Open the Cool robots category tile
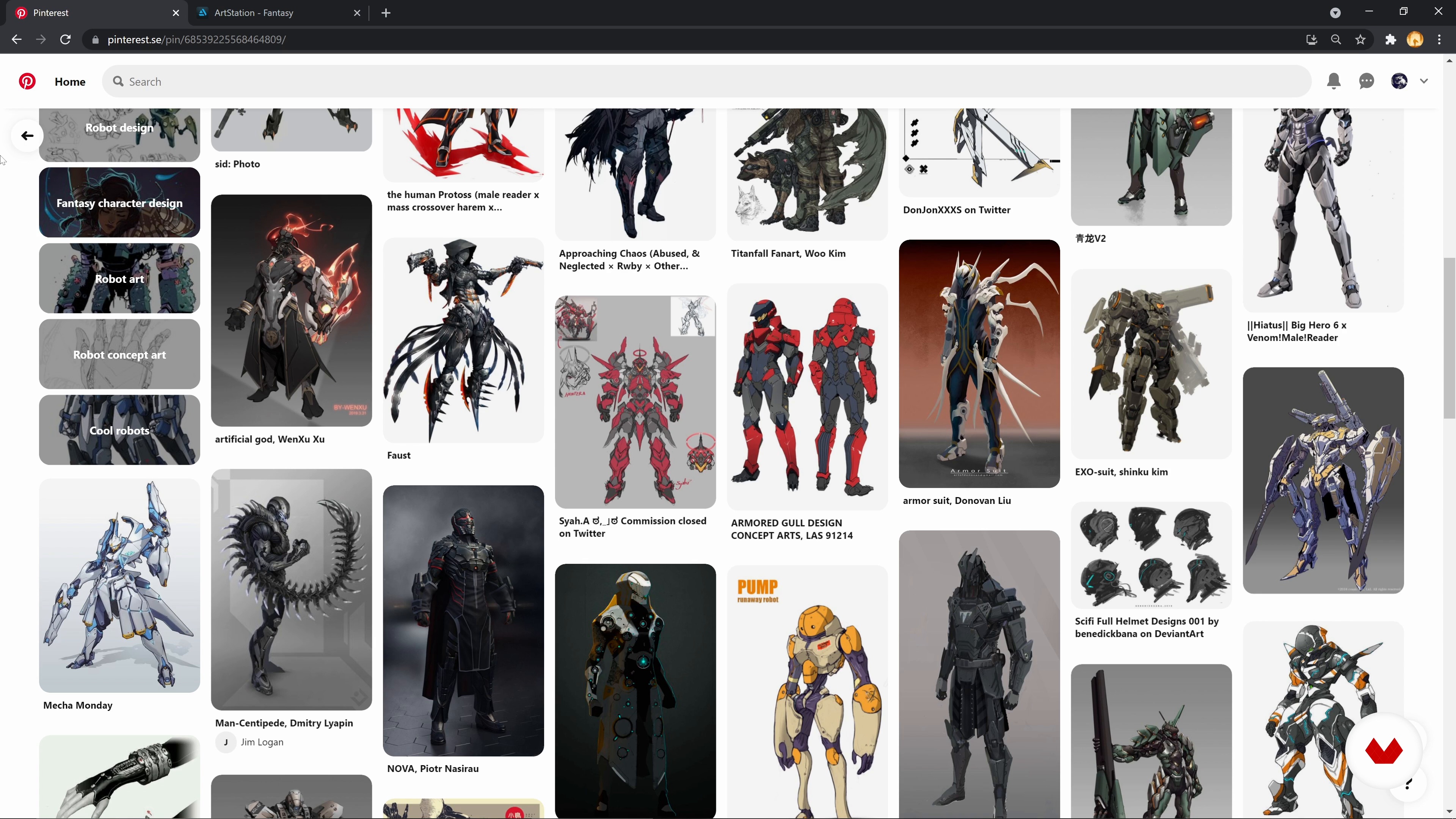1456x819 pixels. coord(119,430)
